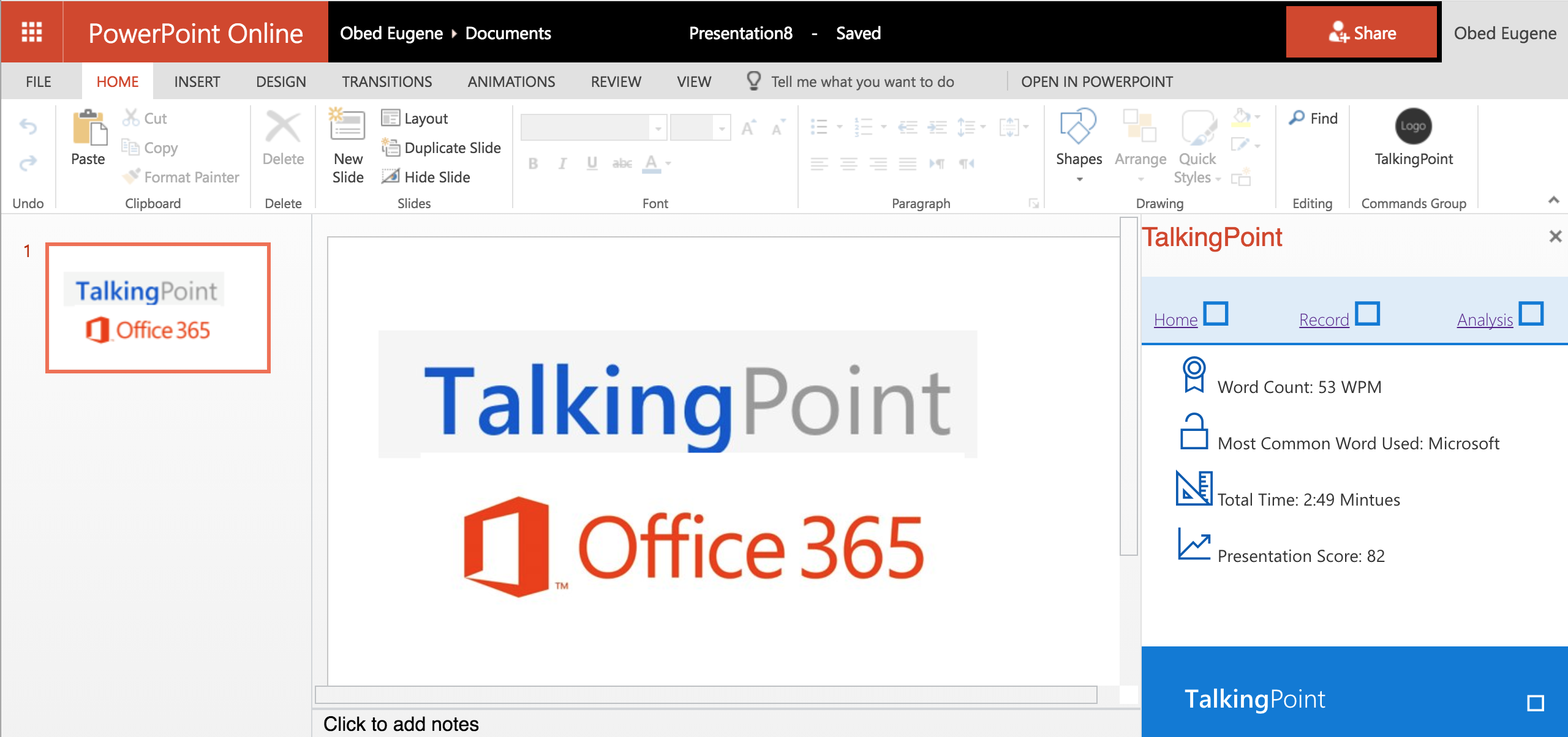The height and width of the screenshot is (737, 1568).
Task: Click the app launcher waffle icon
Action: click(x=32, y=32)
